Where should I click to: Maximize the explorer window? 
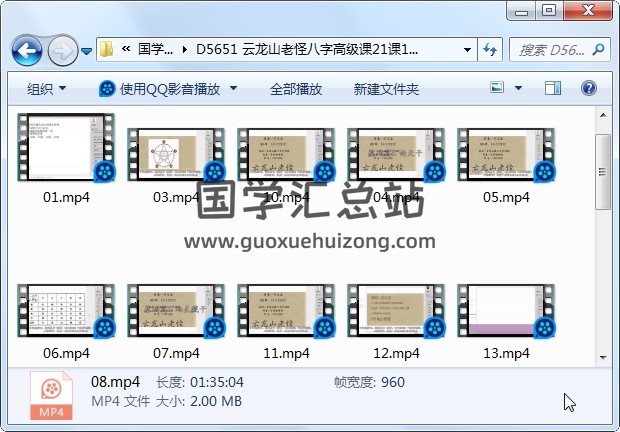point(549,11)
